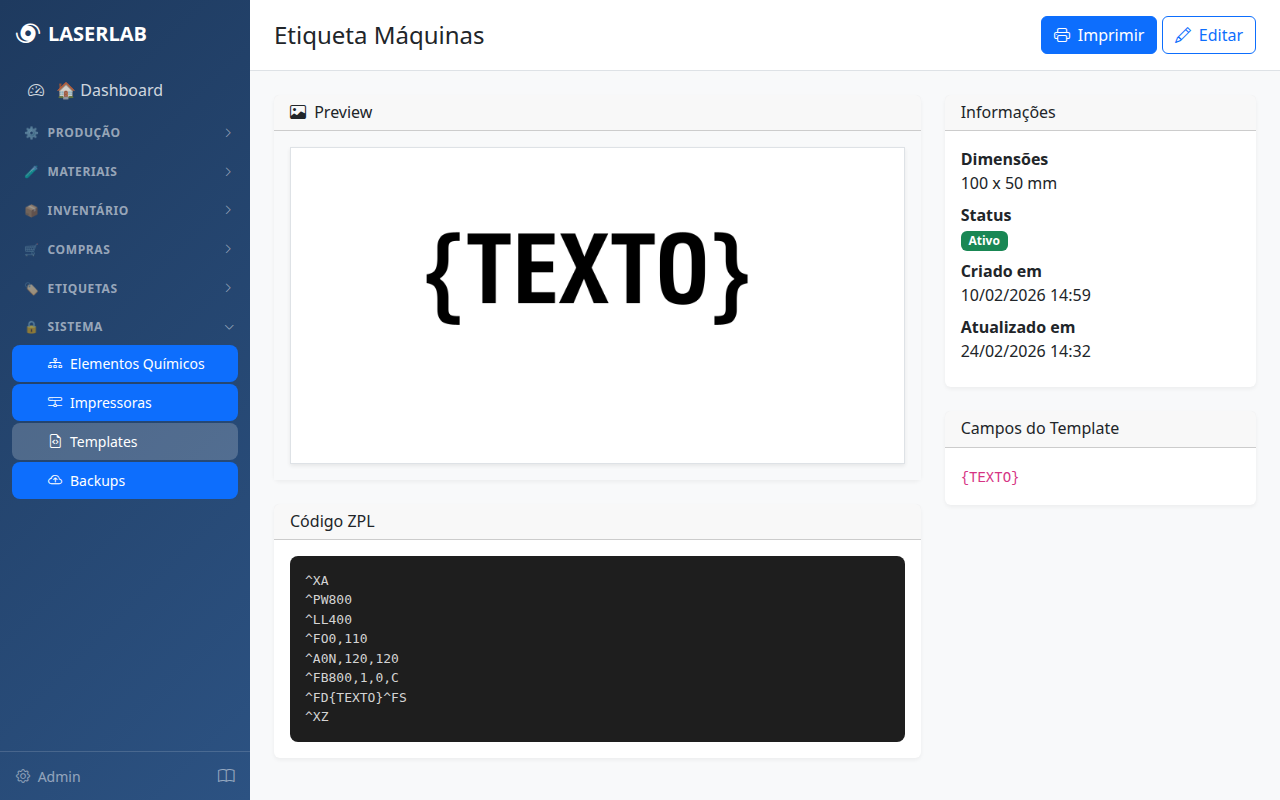
Task: Click the Templates file icon
Action: pyautogui.click(x=55, y=442)
